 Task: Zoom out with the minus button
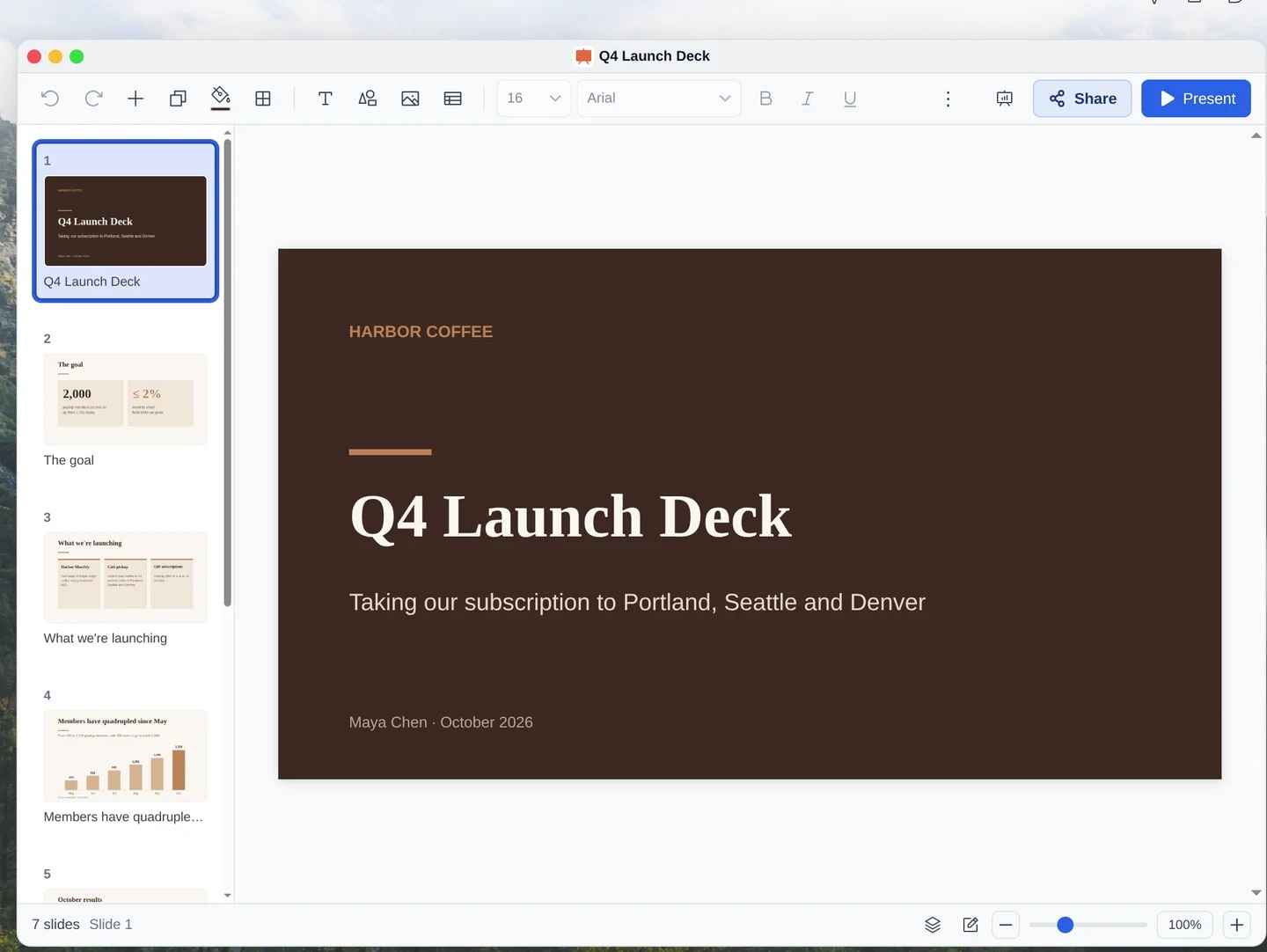point(1006,925)
